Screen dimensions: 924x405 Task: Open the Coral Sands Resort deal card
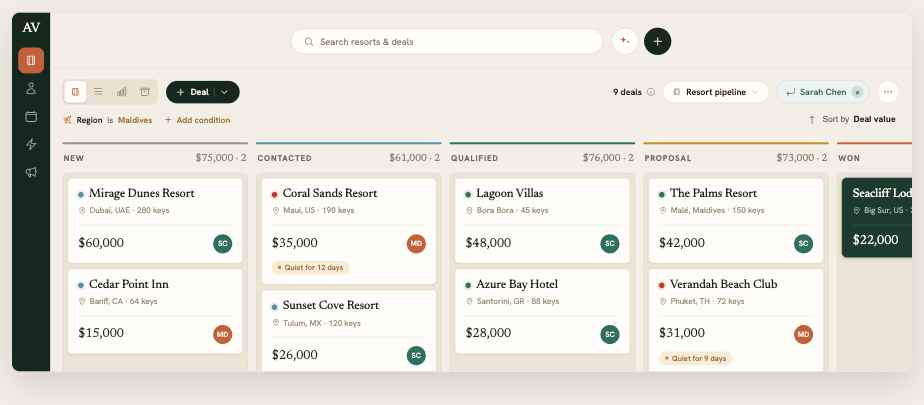349,231
